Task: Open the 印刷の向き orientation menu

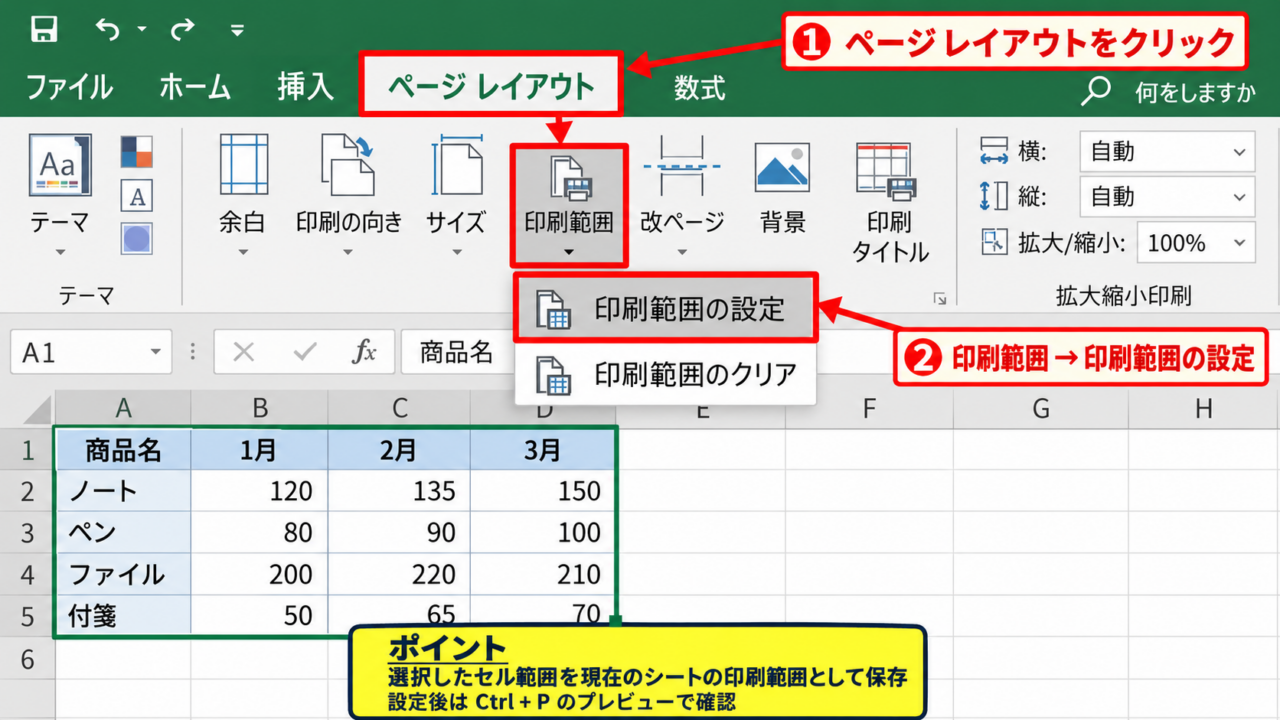Action: [348, 195]
